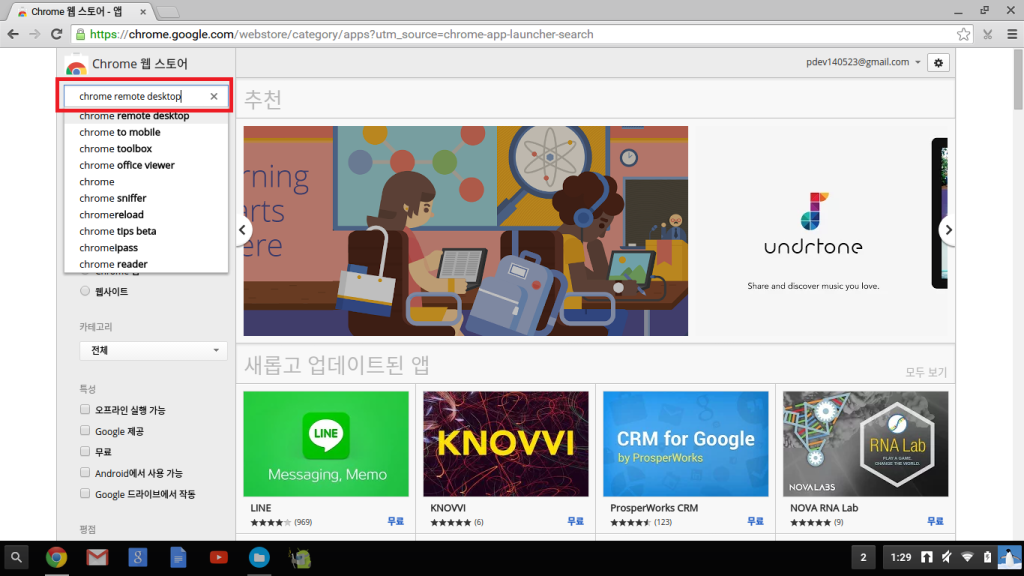Click the clock showing 1:29
The image size is (1024, 576).
(901, 557)
